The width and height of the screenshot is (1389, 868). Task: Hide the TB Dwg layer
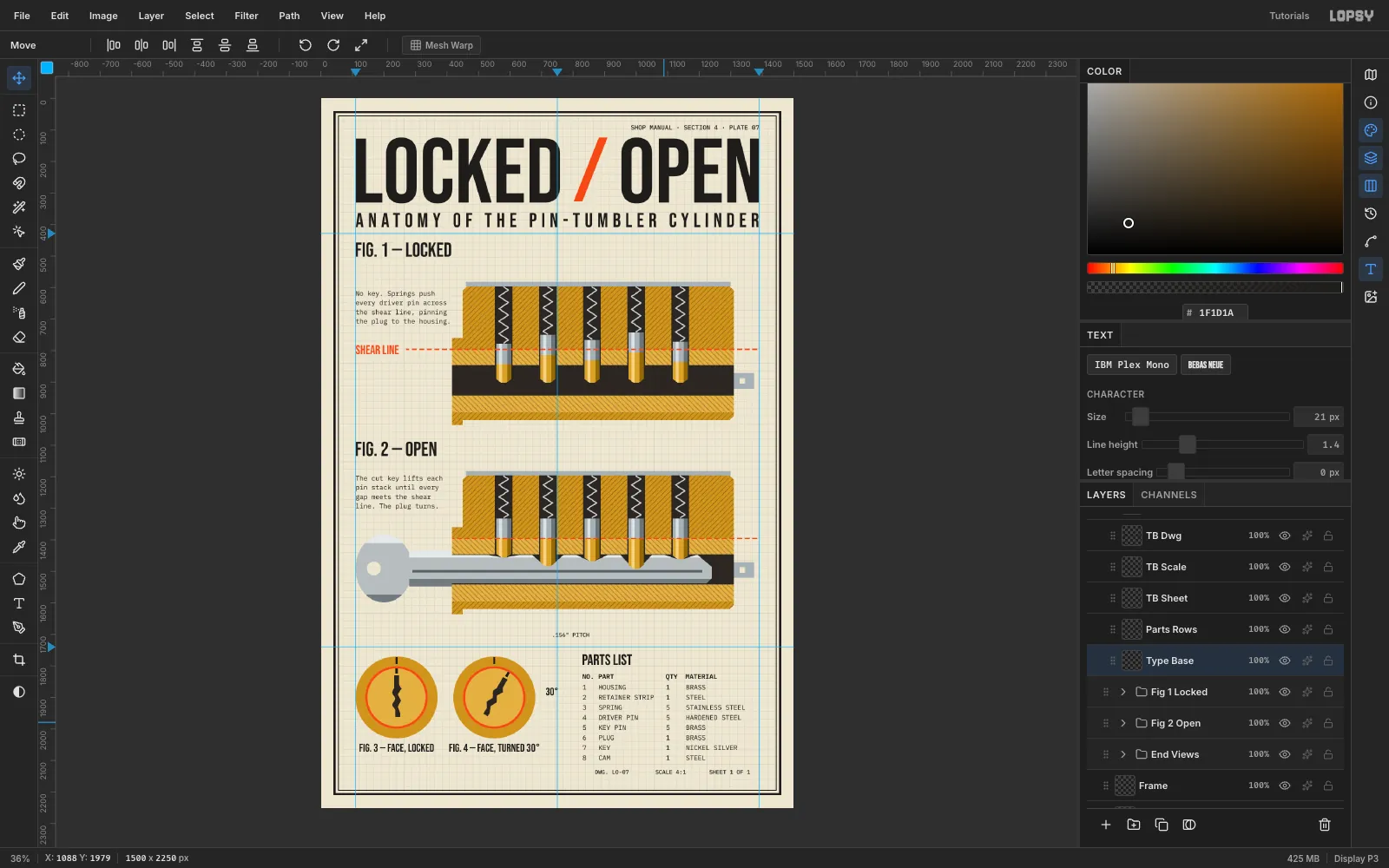tap(1285, 536)
